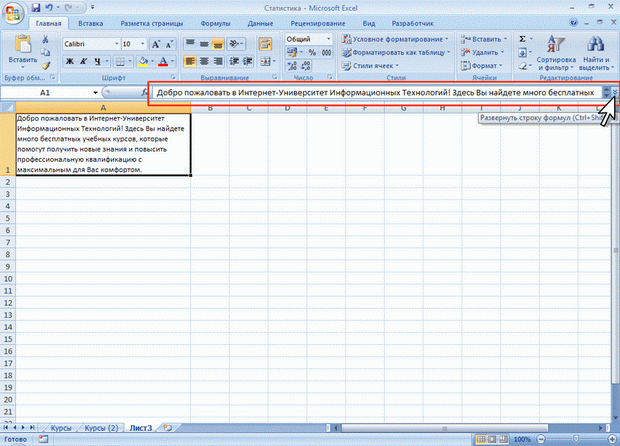Open Форматировать как таблицу gallery
The image size is (620, 446).
(x=396, y=52)
